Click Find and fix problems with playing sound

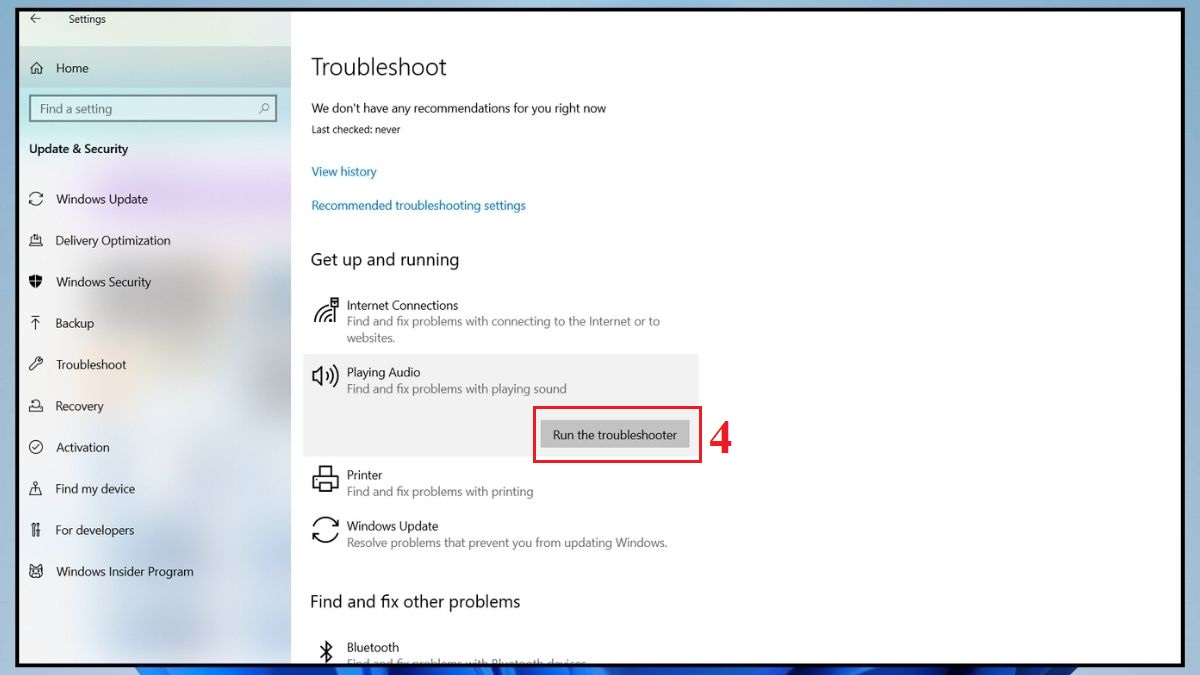(457, 389)
